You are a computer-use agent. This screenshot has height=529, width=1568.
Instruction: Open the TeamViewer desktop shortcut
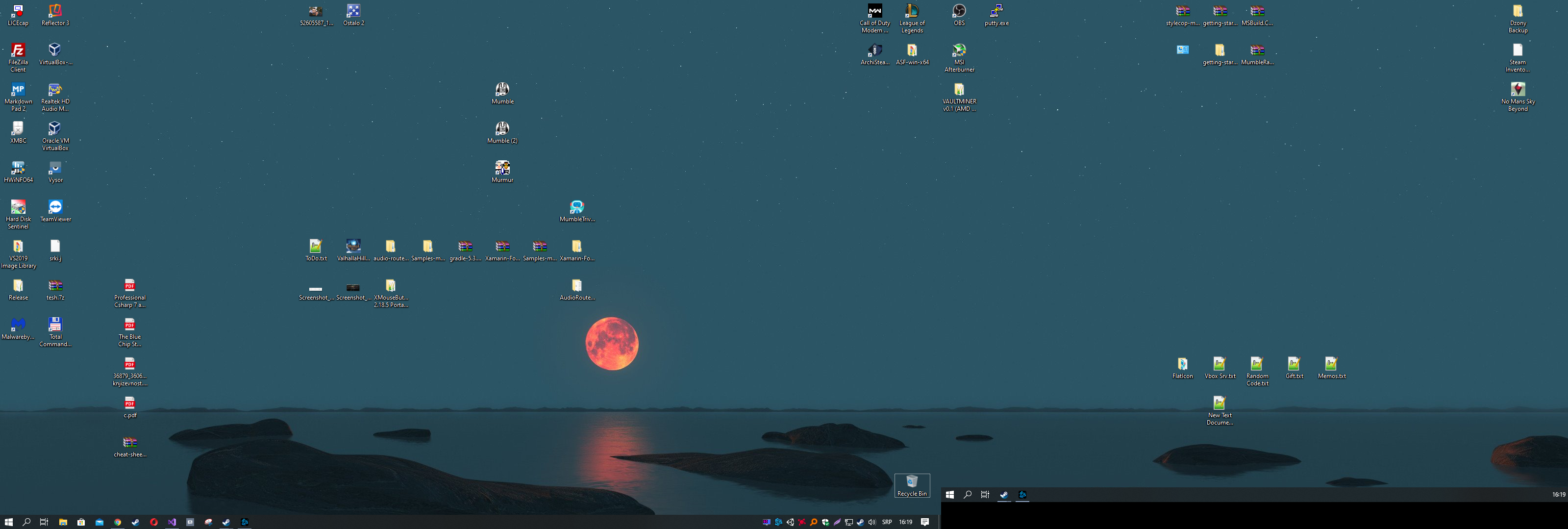pos(55,211)
